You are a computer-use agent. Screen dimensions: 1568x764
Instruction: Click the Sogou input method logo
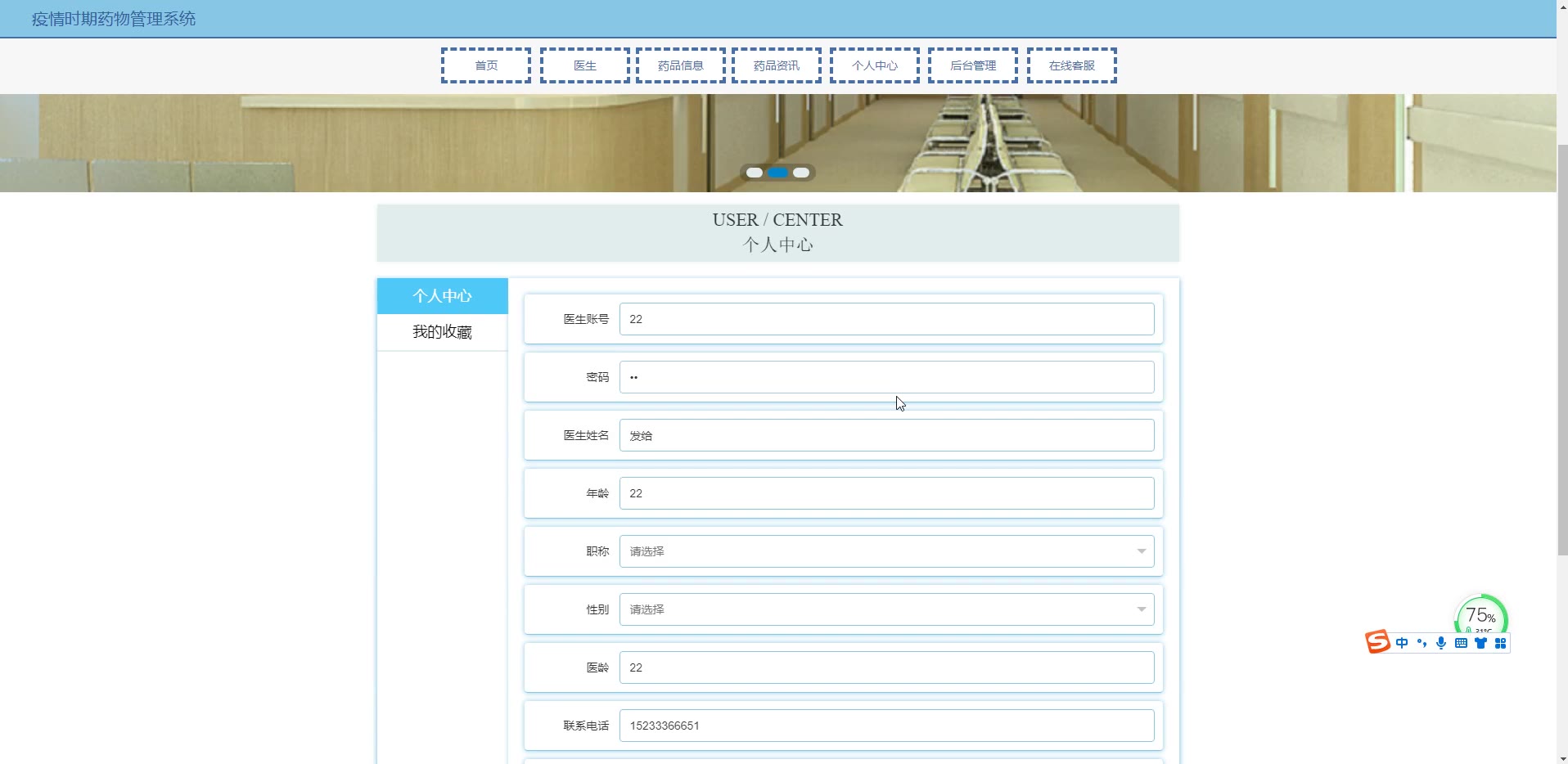[1377, 642]
